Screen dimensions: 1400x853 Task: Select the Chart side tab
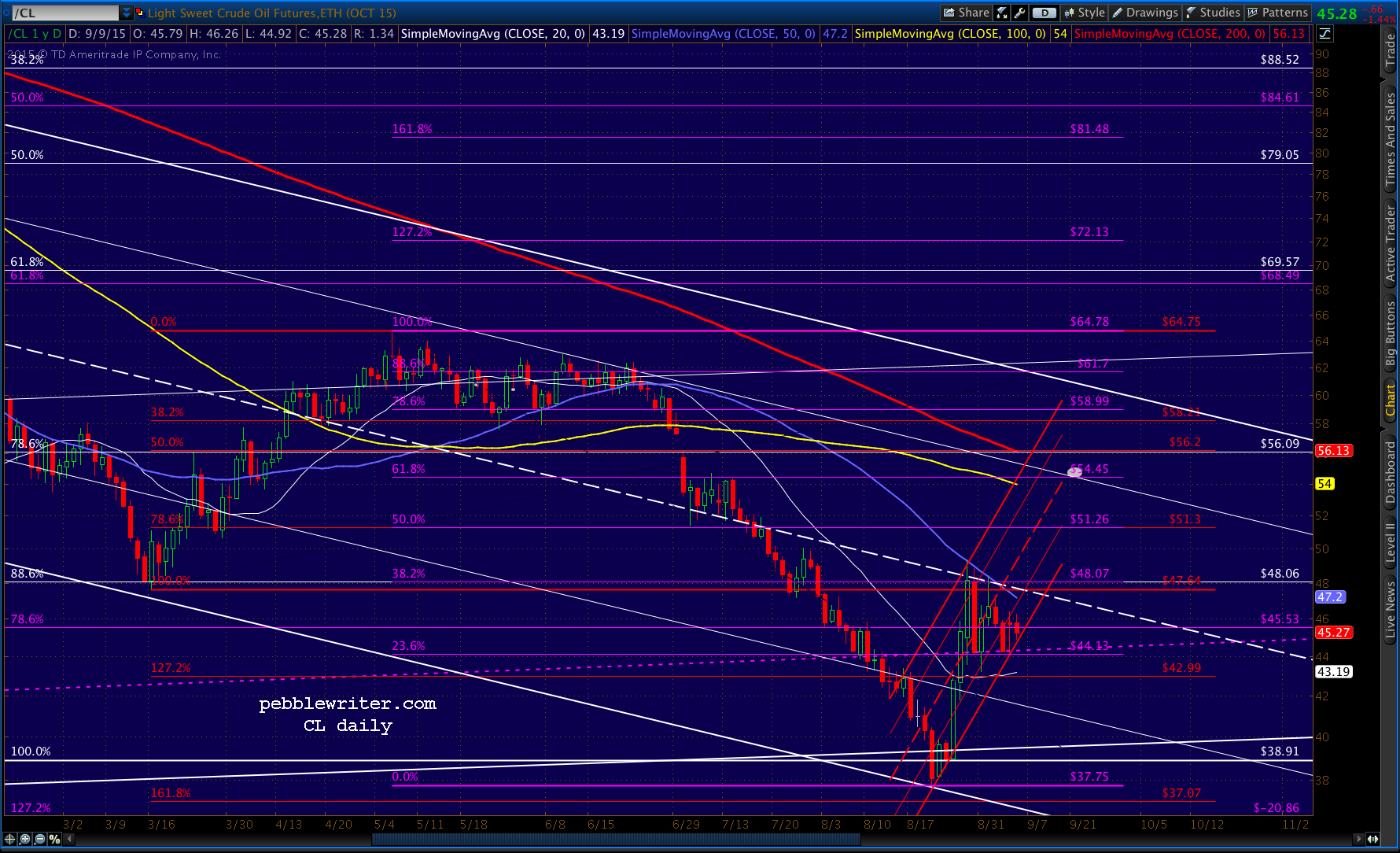[1391, 401]
